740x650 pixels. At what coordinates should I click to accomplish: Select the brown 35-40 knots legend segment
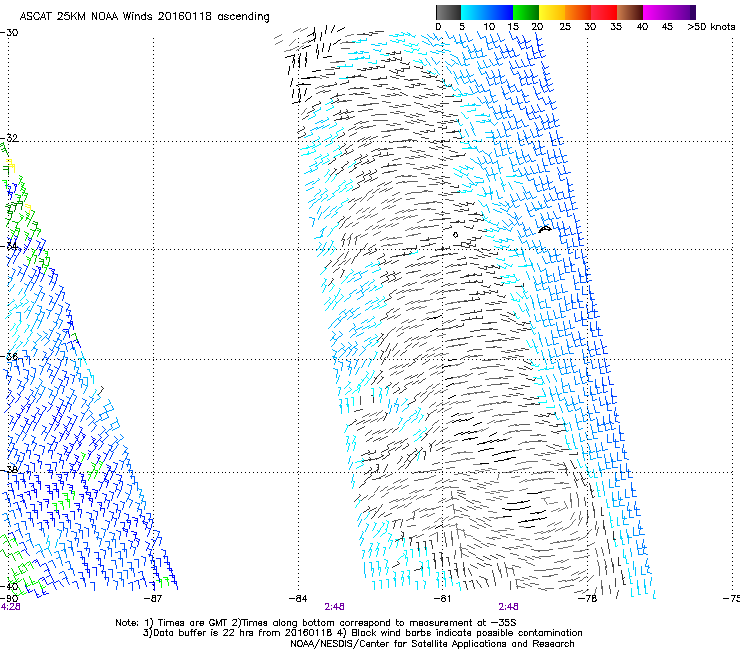[630, 12]
